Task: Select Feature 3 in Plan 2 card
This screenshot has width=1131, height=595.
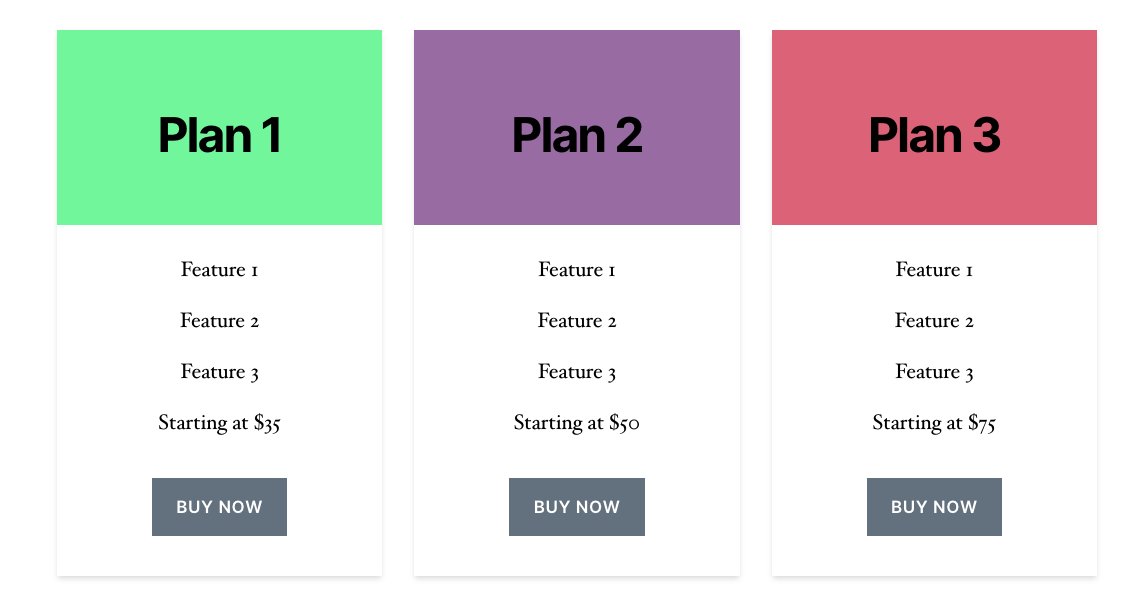Action: 577,372
